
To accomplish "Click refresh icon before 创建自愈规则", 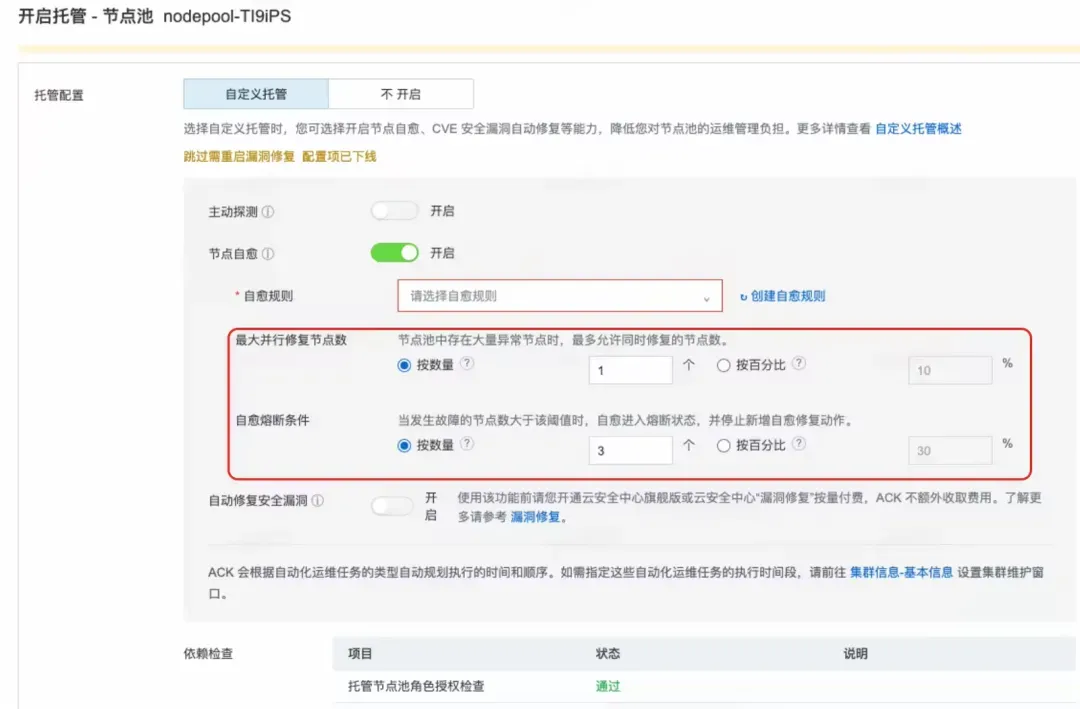I will point(743,297).
